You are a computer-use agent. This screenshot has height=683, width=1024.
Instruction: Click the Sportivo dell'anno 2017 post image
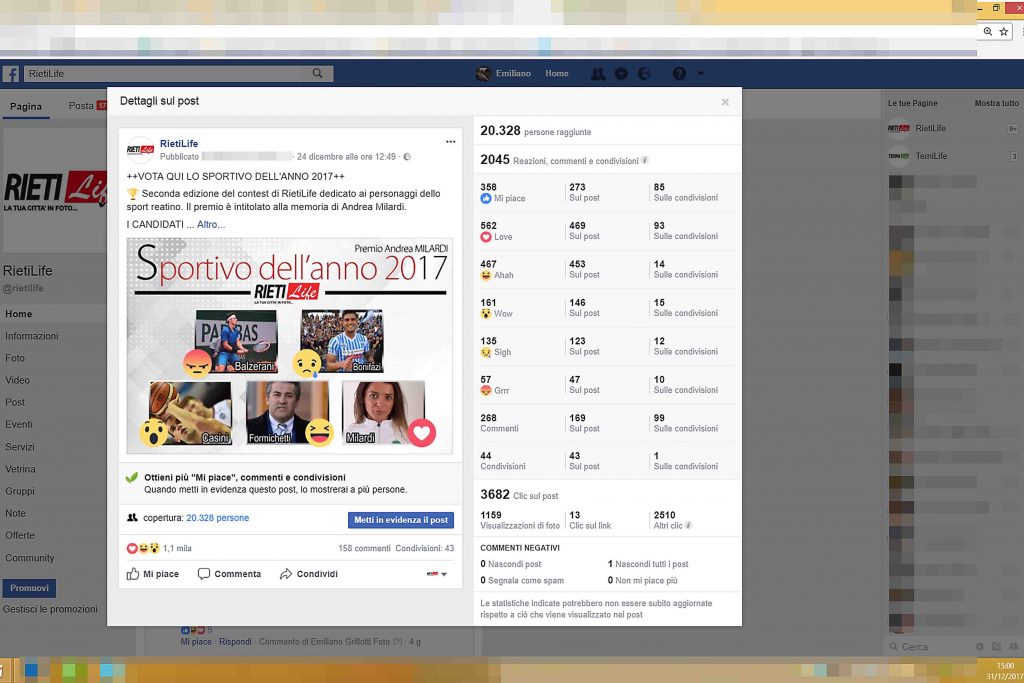[289, 345]
